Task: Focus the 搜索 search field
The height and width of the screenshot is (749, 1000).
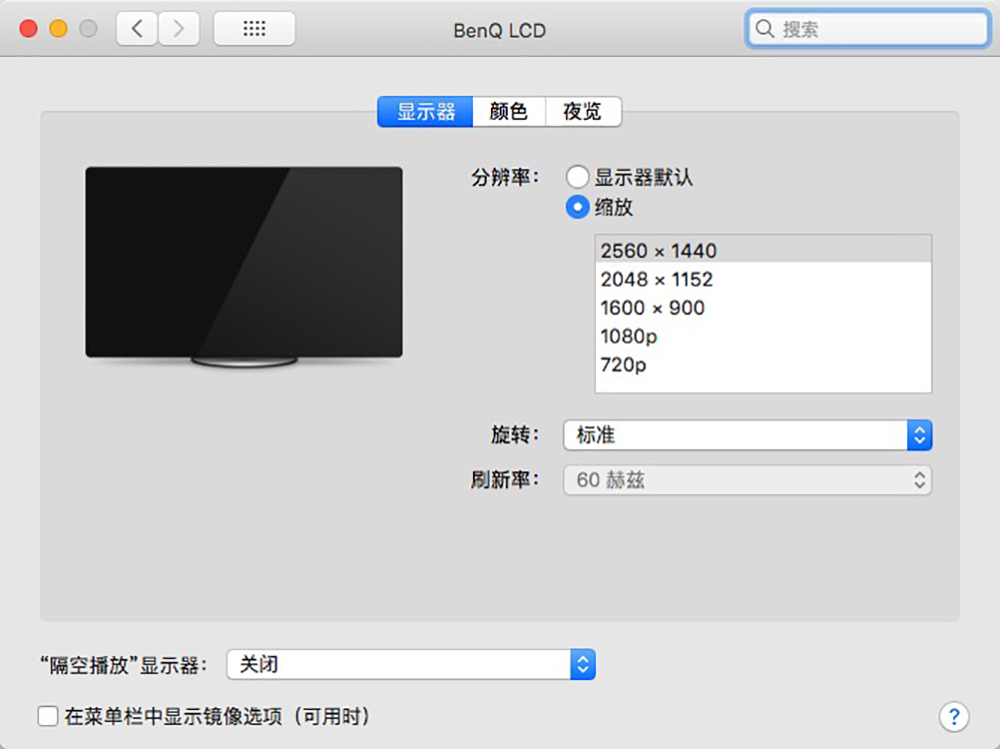Action: (x=867, y=29)
